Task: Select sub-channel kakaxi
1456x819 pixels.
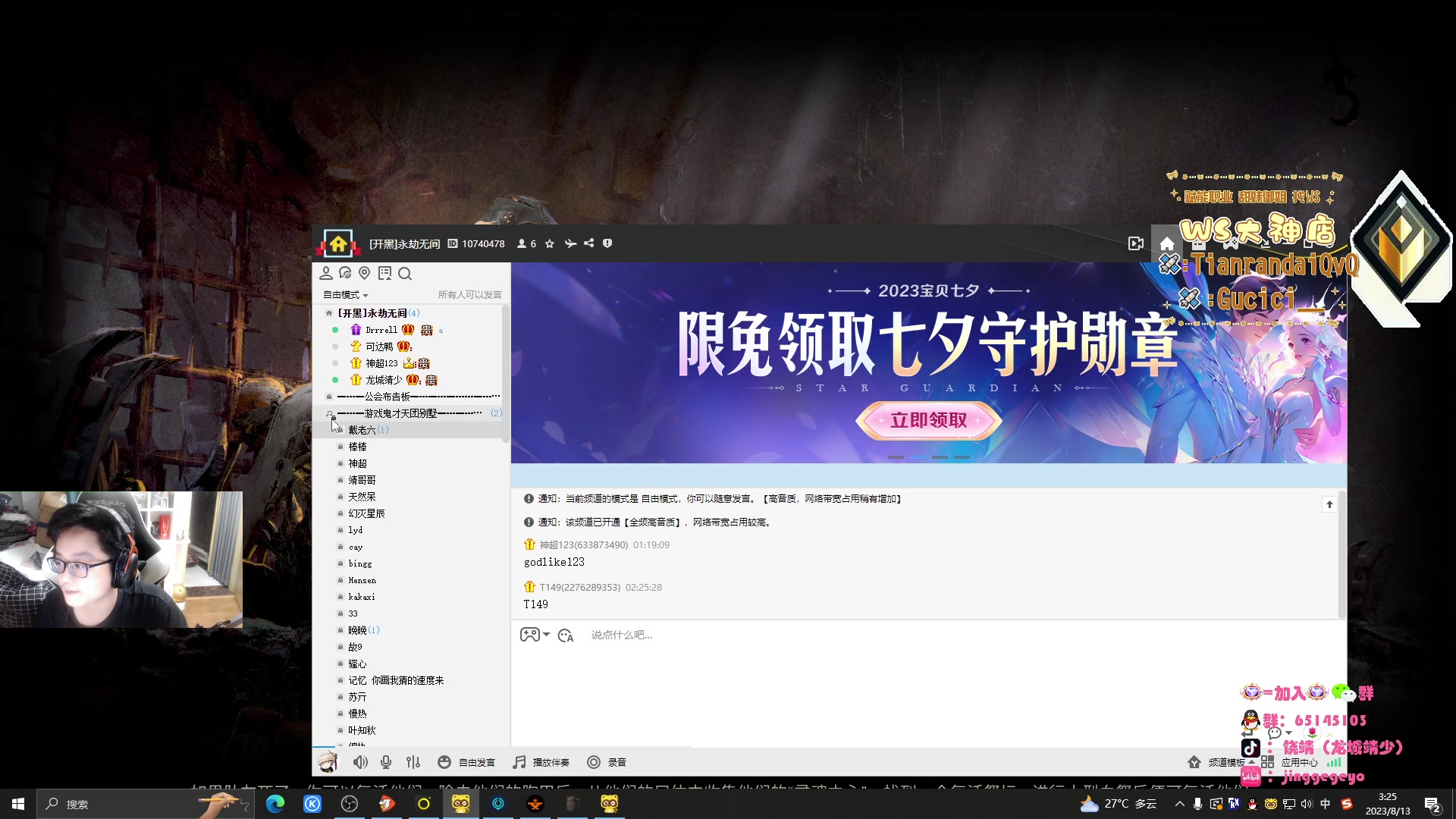Action: click(362, 597)
